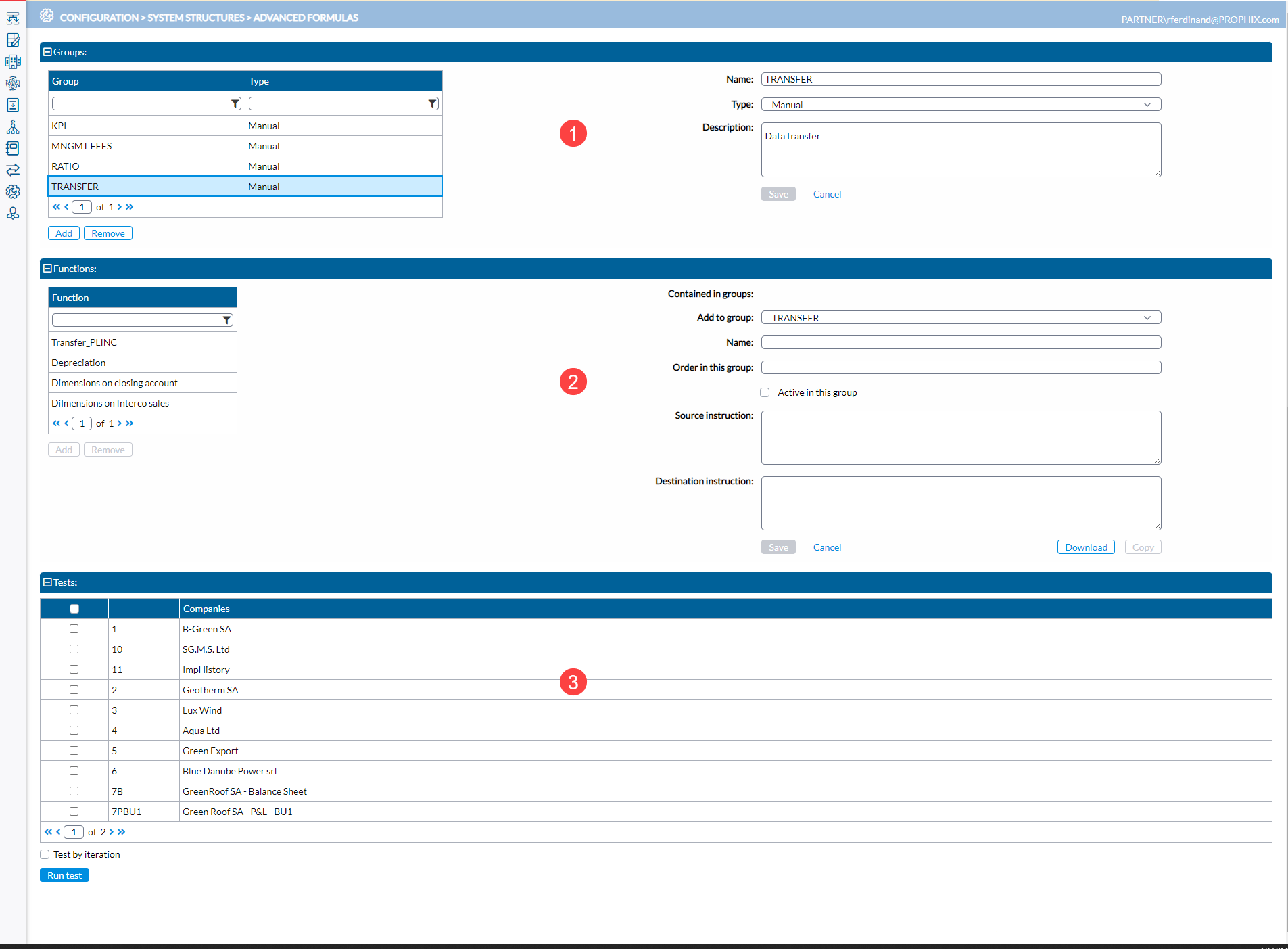
Task: Click the document download sidebar icon
Action: pyautogui.click(x=13, y=106)
